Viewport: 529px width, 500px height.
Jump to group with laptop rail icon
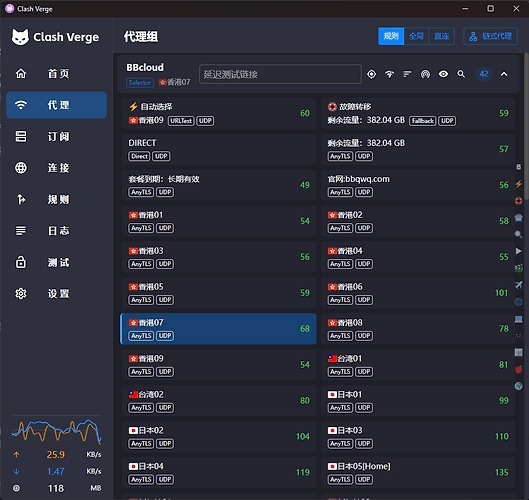tap(519, 319)
